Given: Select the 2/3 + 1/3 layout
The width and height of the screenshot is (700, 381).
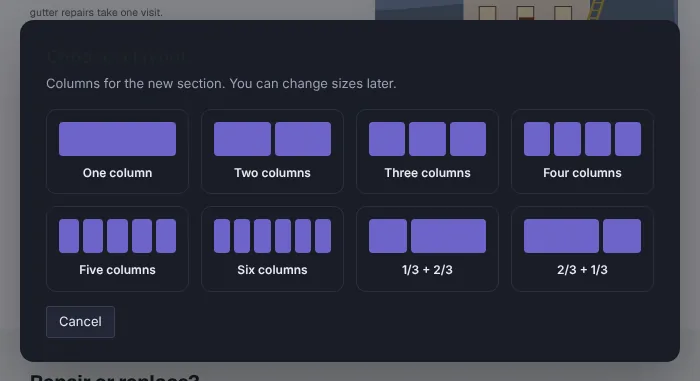Looking at the screenshot, I should coord(582,249).
